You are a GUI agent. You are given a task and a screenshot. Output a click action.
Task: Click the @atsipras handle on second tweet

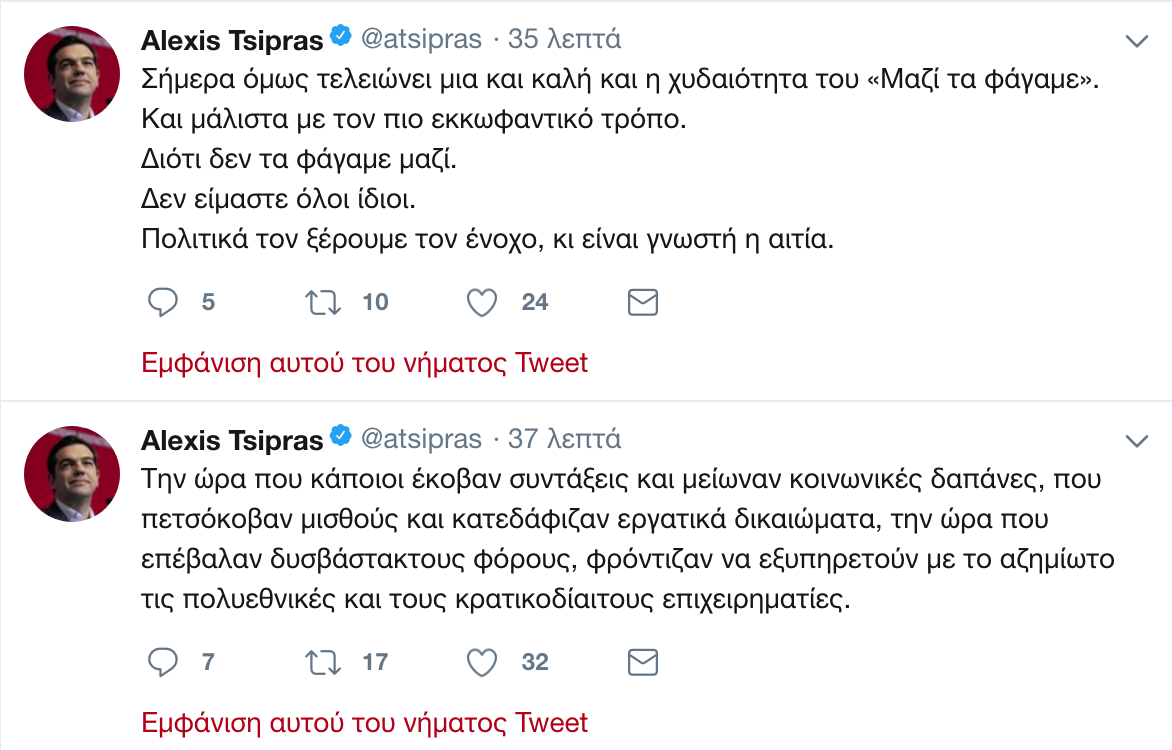(420, 439)
